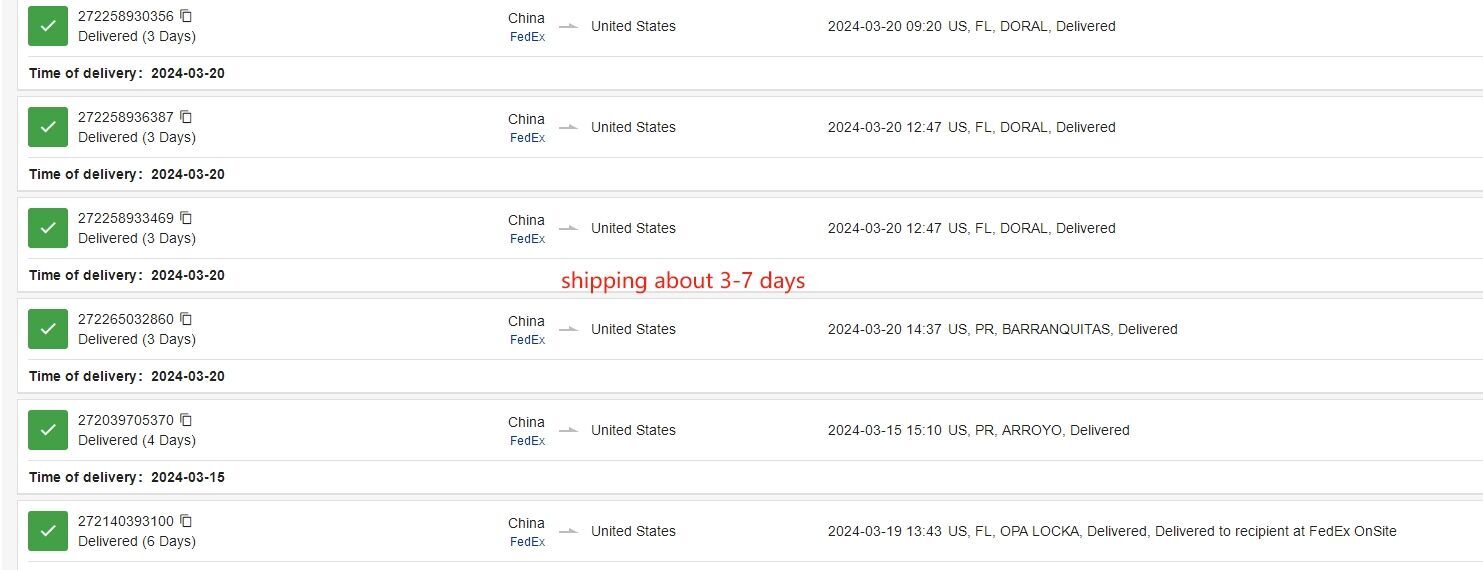Open FedEx link for OPA LOCKA shipment

527,542
